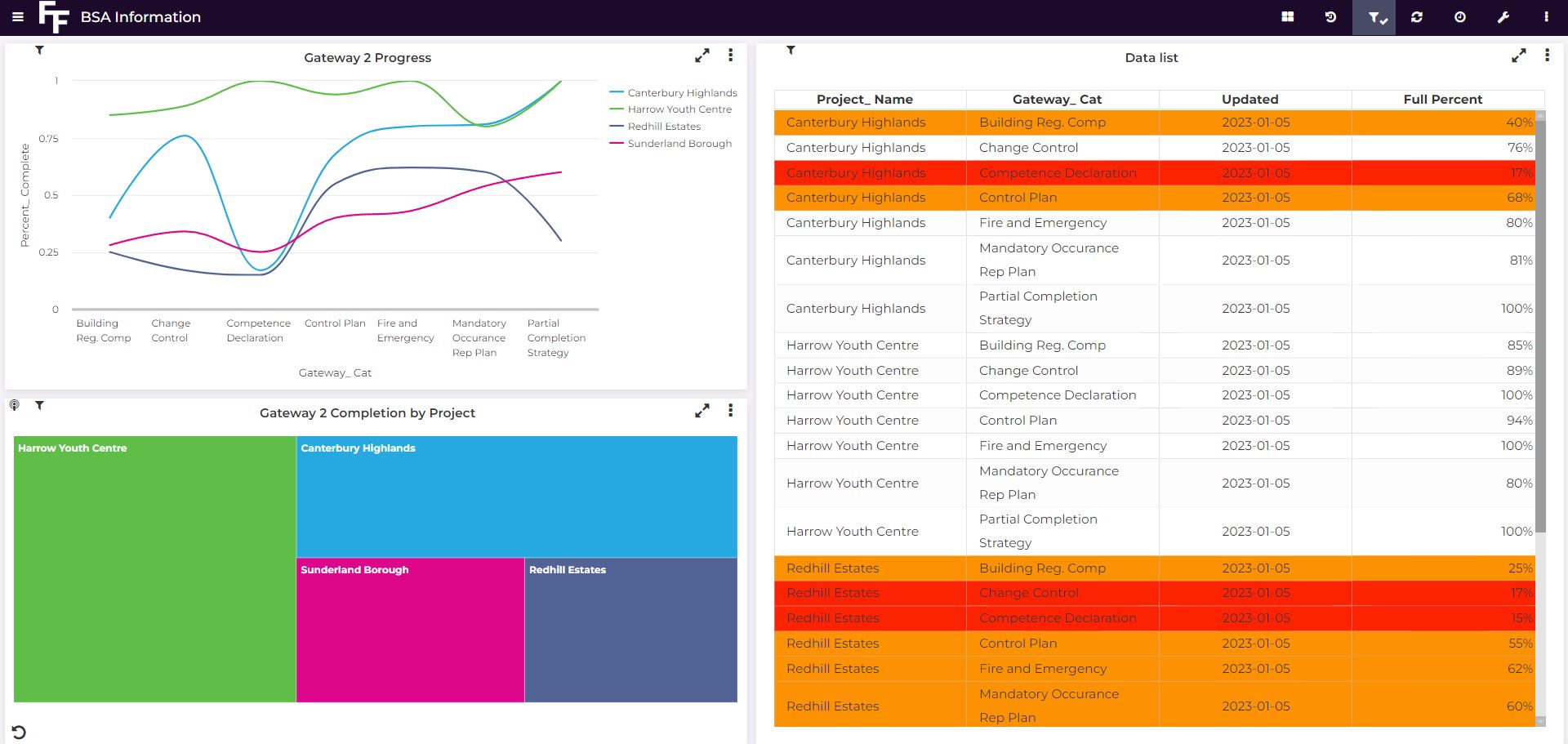Click the broadcast icon on Gateway 2 Completion panel
Screen dimensions: 1568x744
point(14,405)
